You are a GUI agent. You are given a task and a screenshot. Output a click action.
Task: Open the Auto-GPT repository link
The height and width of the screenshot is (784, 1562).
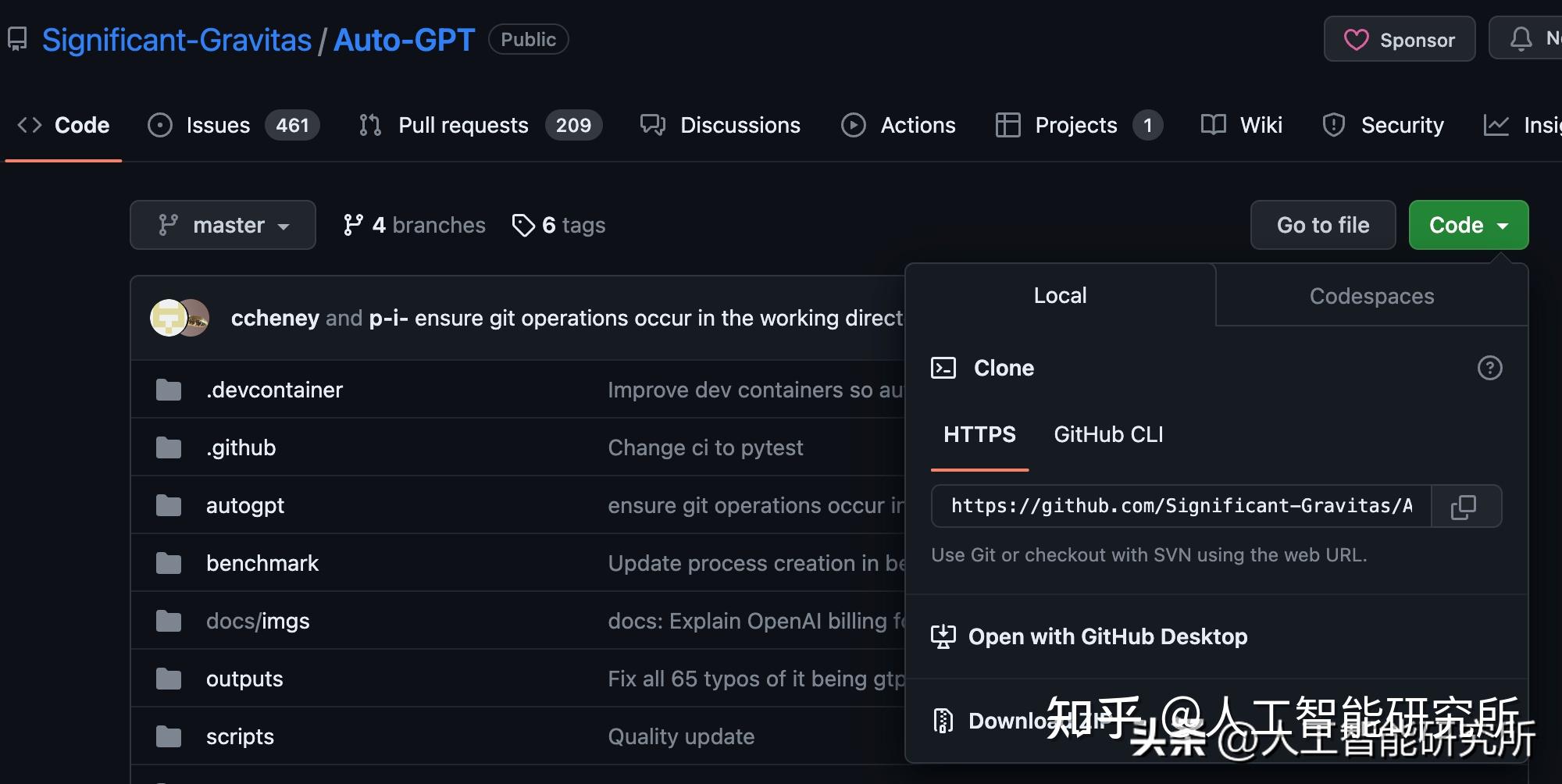click(x=404, y=40)
